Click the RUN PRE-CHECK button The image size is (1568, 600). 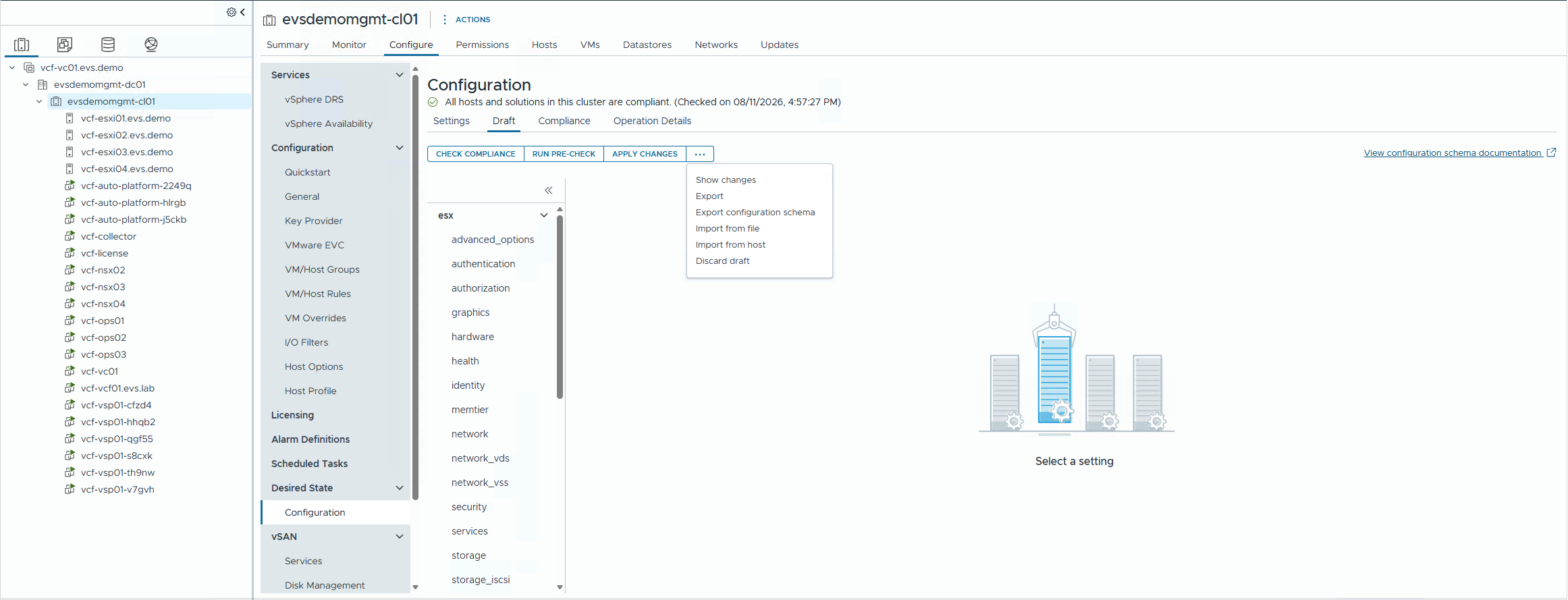[x=564, y=154]
